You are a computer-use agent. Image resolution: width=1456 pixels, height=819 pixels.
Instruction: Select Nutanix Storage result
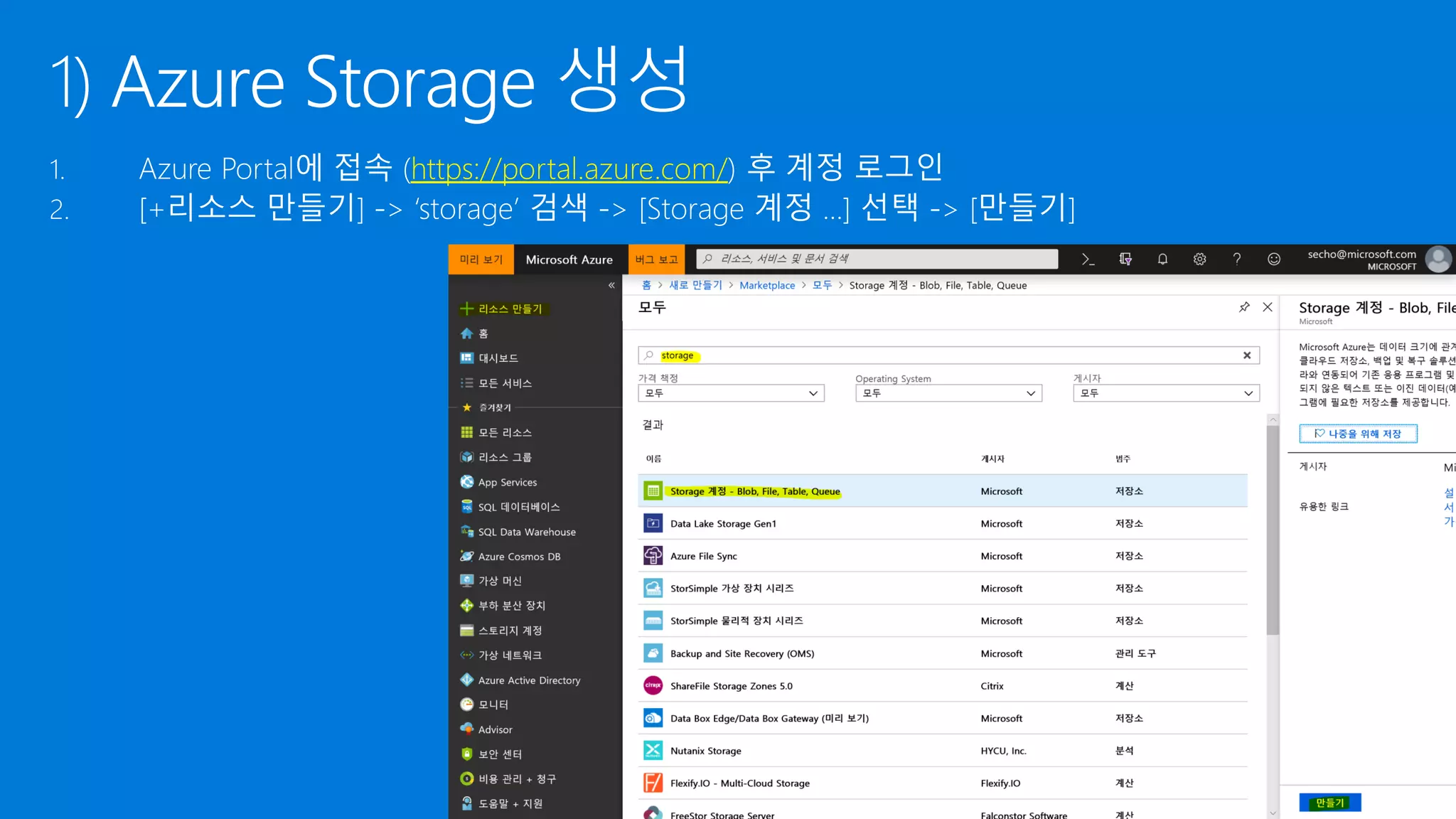[x=943, y=751]
